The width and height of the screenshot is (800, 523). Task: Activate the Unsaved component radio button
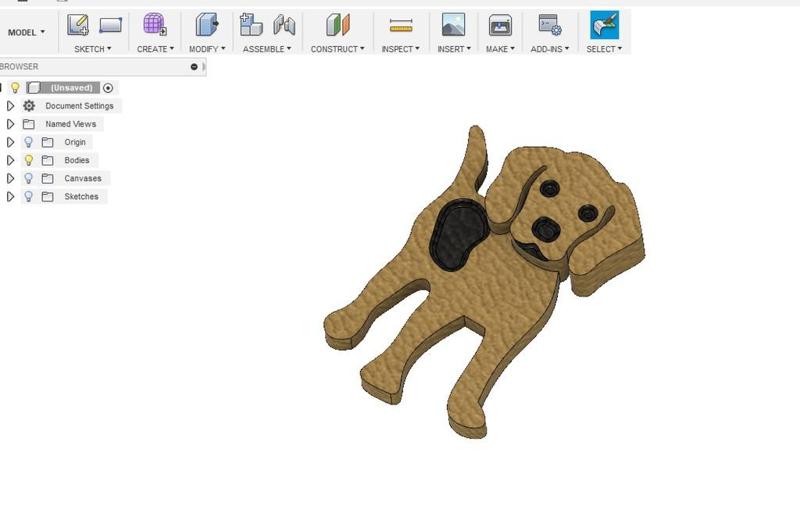(108, 88)
